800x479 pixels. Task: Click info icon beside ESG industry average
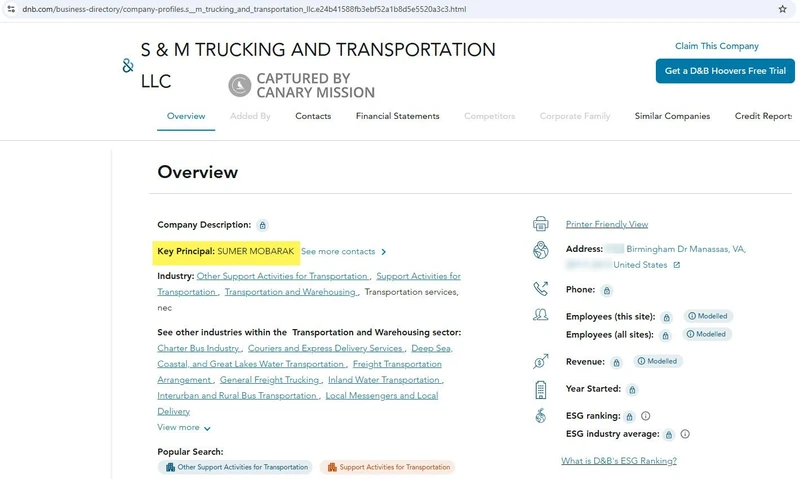tap(685, 434)
